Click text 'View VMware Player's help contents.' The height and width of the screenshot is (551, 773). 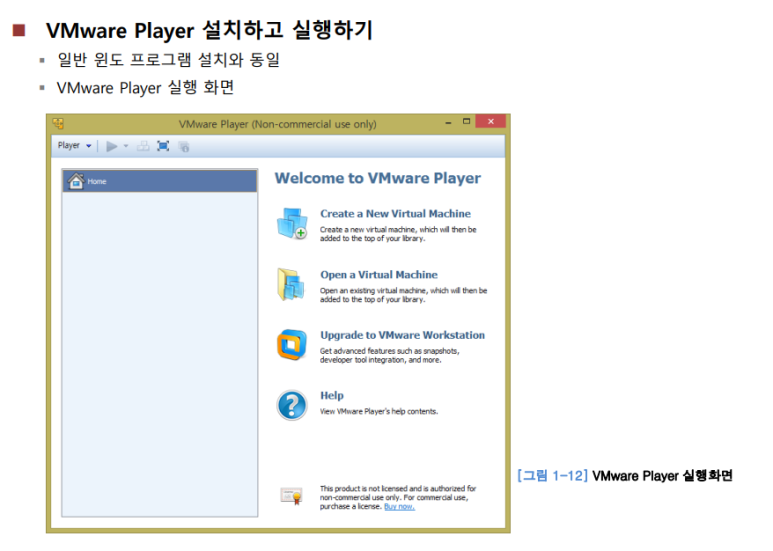(379, 412)
